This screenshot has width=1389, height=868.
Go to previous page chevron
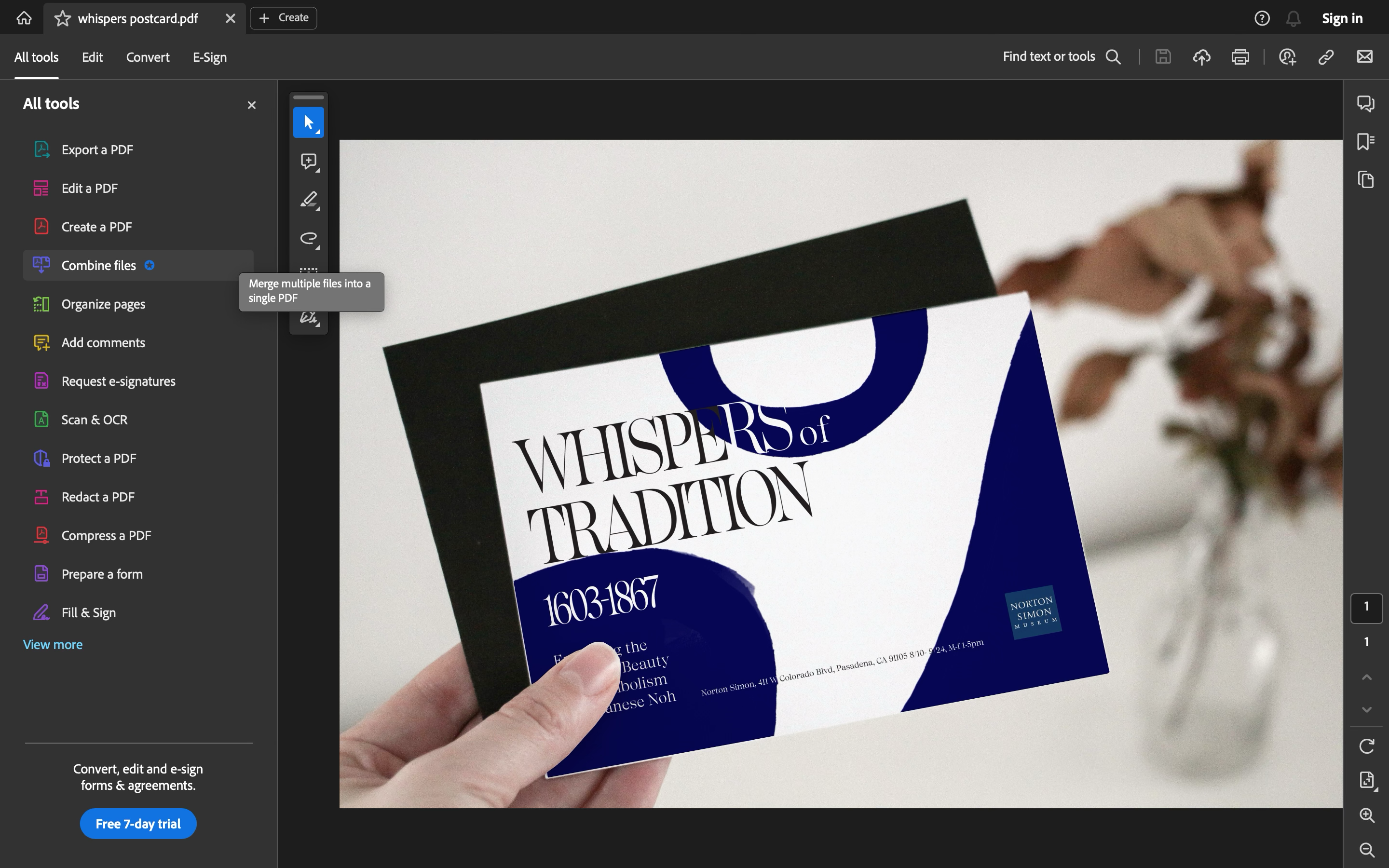1367,678
